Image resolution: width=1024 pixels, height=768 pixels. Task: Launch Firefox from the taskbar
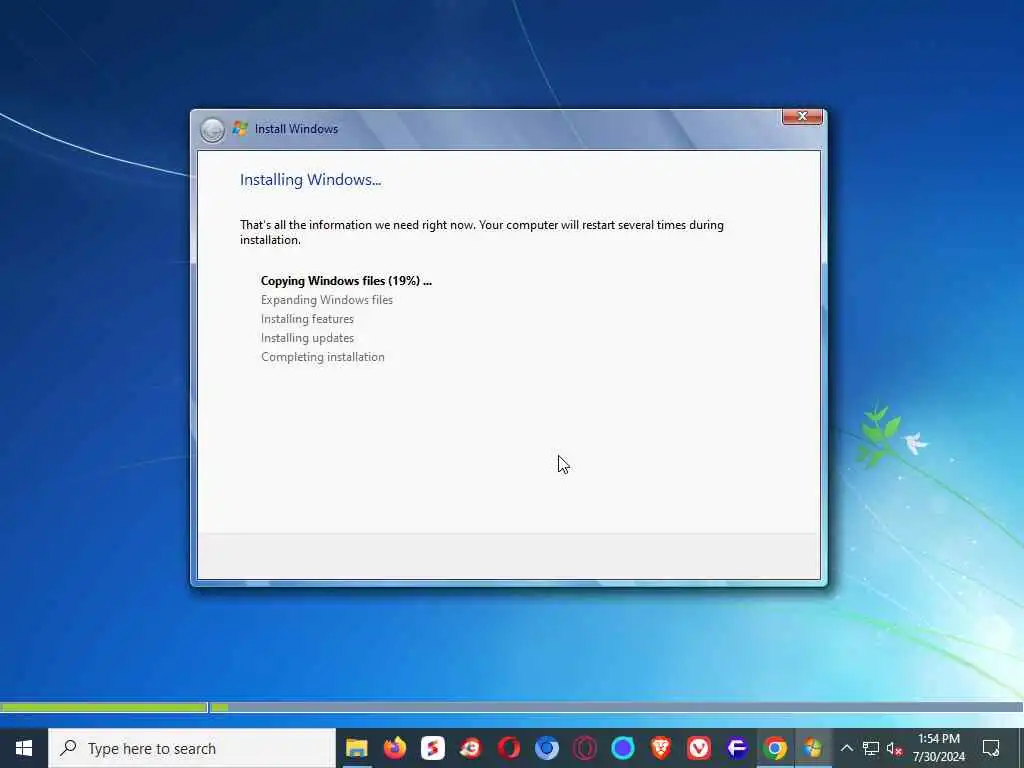(x=394, y=748)
